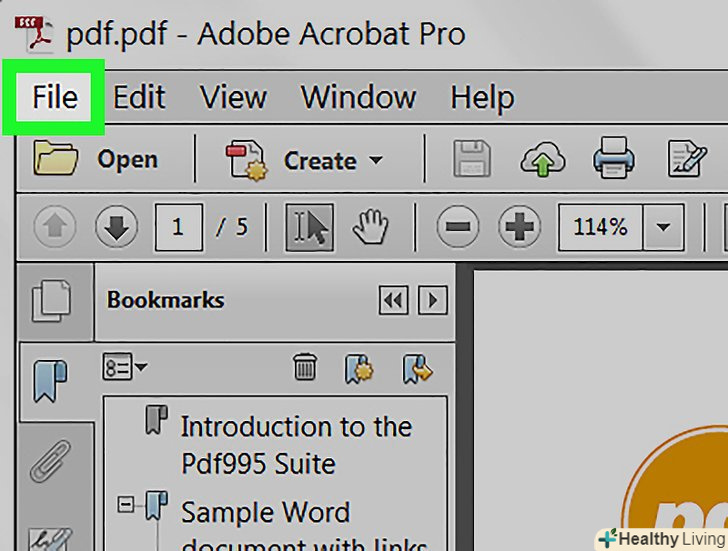This screenshot has width=728, height=551.
Task: Open the Page Thumbnails panel icon
Action: pyautogui.click(x=51, y=300)
